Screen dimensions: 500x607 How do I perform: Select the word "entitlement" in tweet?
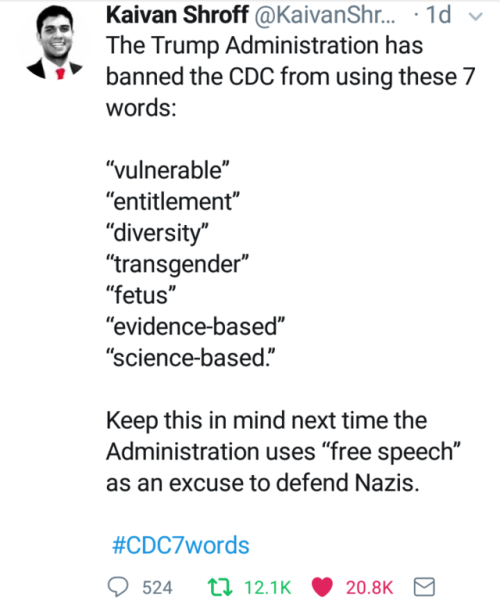tap(173, 201)
